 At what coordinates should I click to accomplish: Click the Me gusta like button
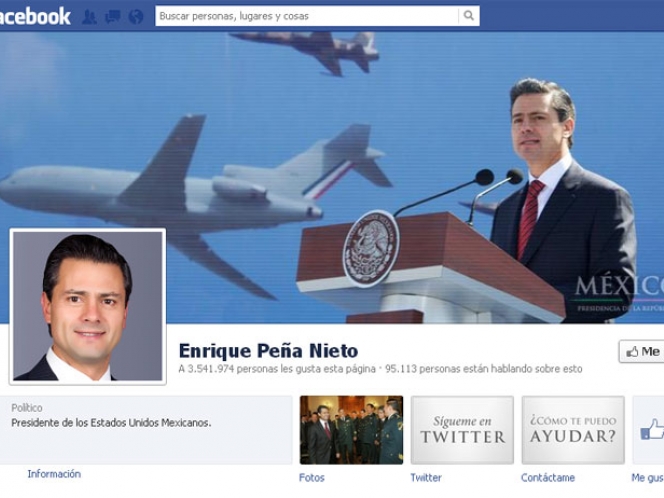642,351
